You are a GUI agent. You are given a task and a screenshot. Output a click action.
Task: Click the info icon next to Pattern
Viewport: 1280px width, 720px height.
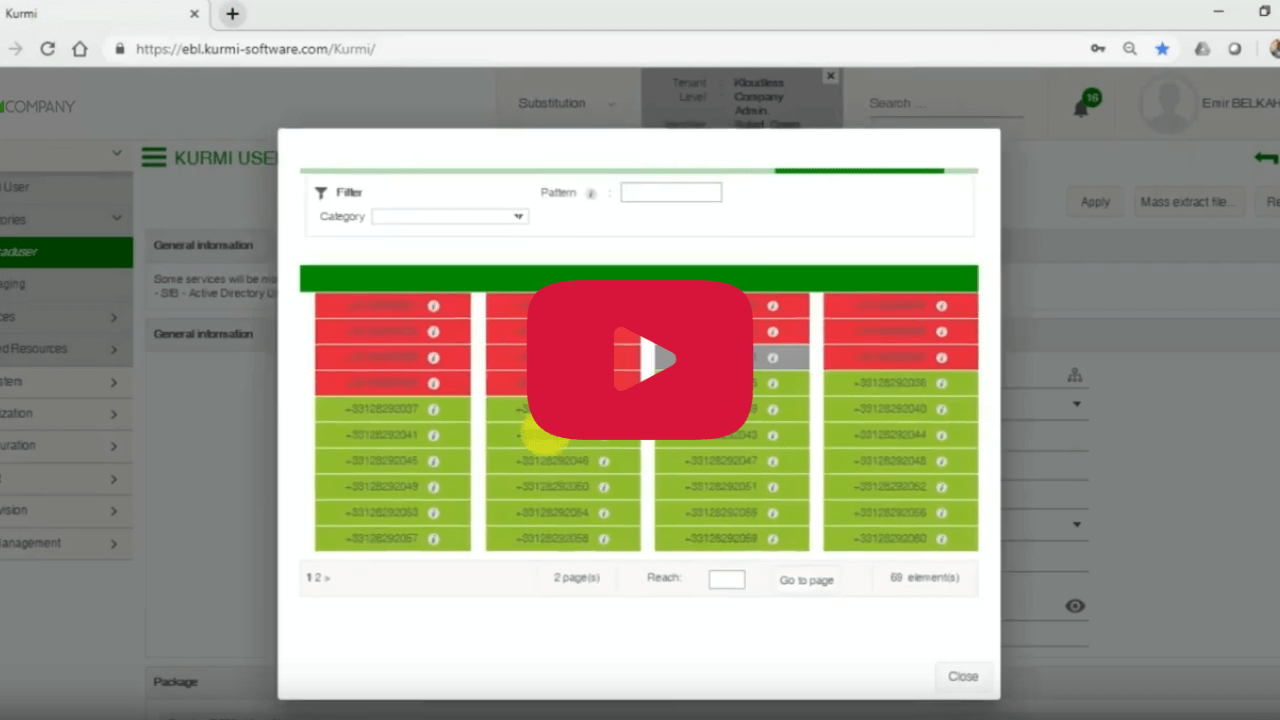coord(591,194)
